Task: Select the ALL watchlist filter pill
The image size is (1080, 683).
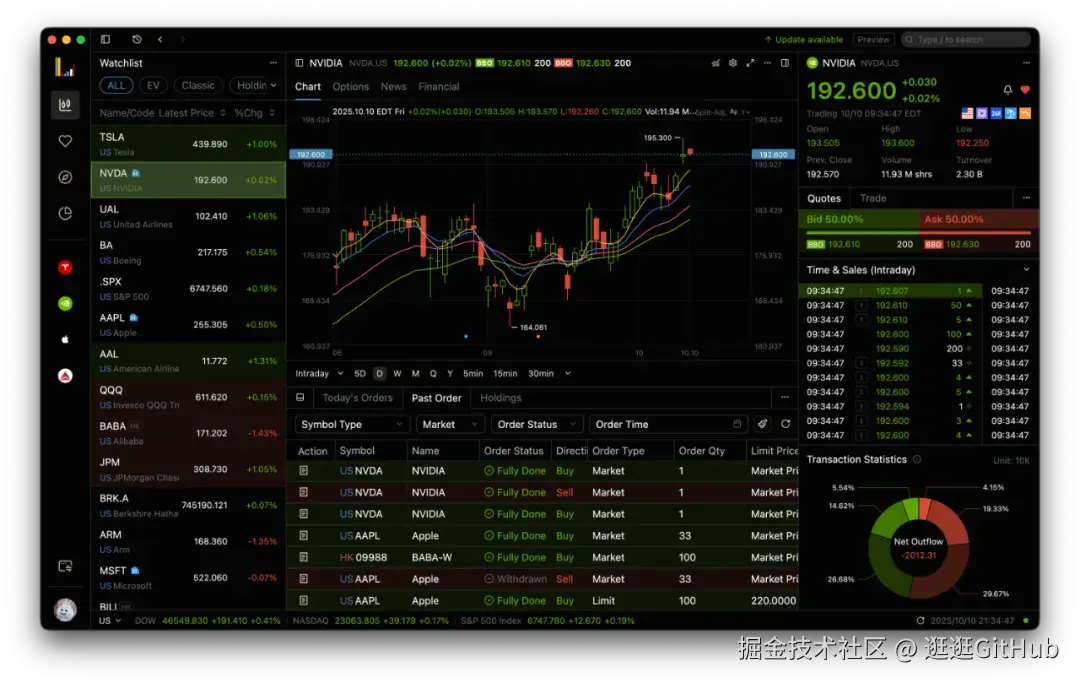Action: [116, 85]
